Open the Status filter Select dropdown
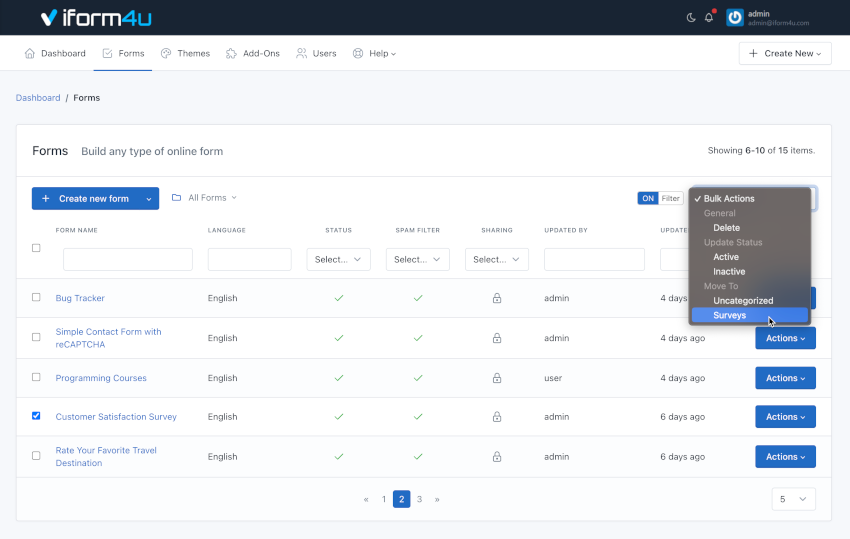Screen dimensions: 850x539 point(338,259)
